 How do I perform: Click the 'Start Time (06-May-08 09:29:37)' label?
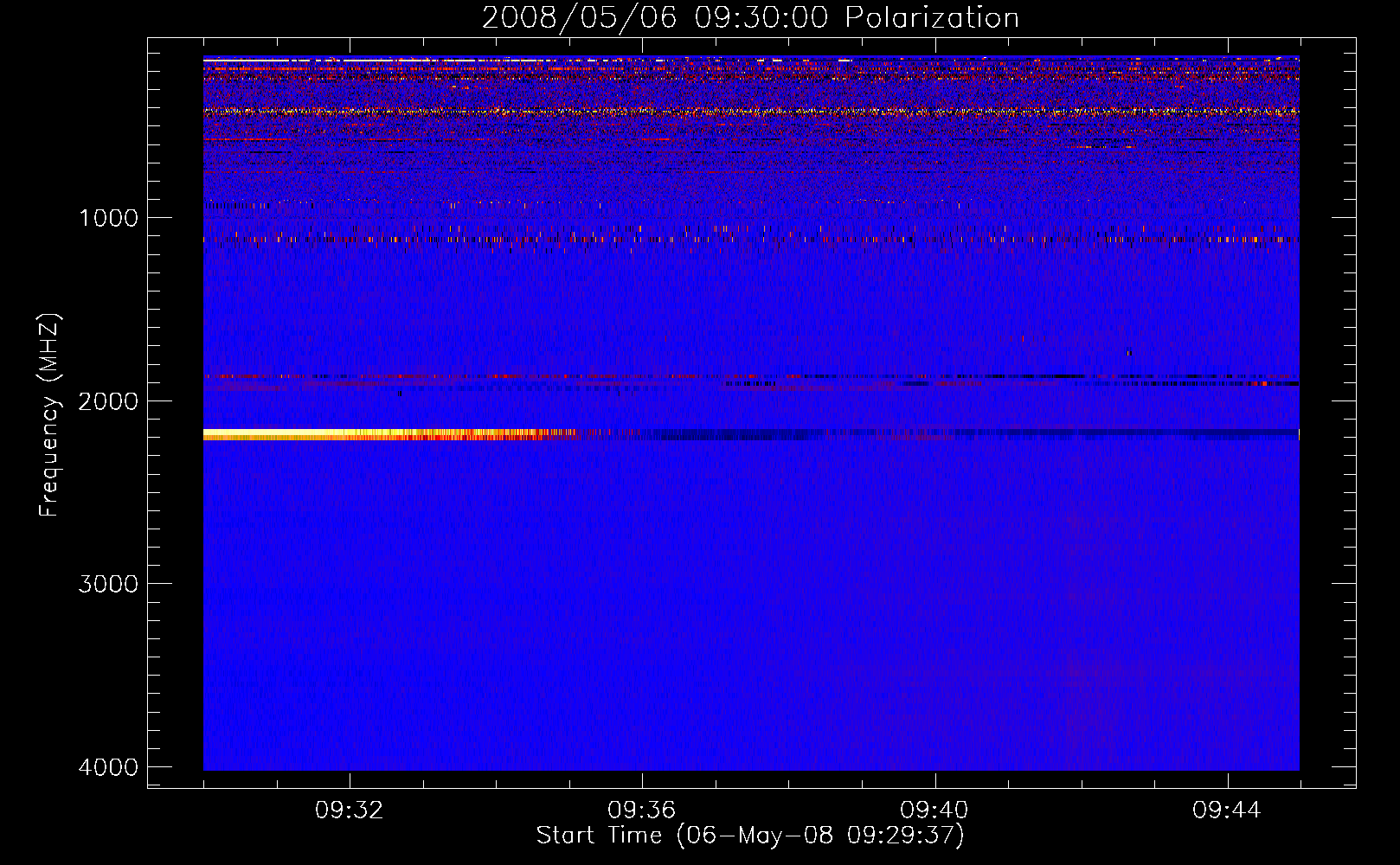point(750,836)
